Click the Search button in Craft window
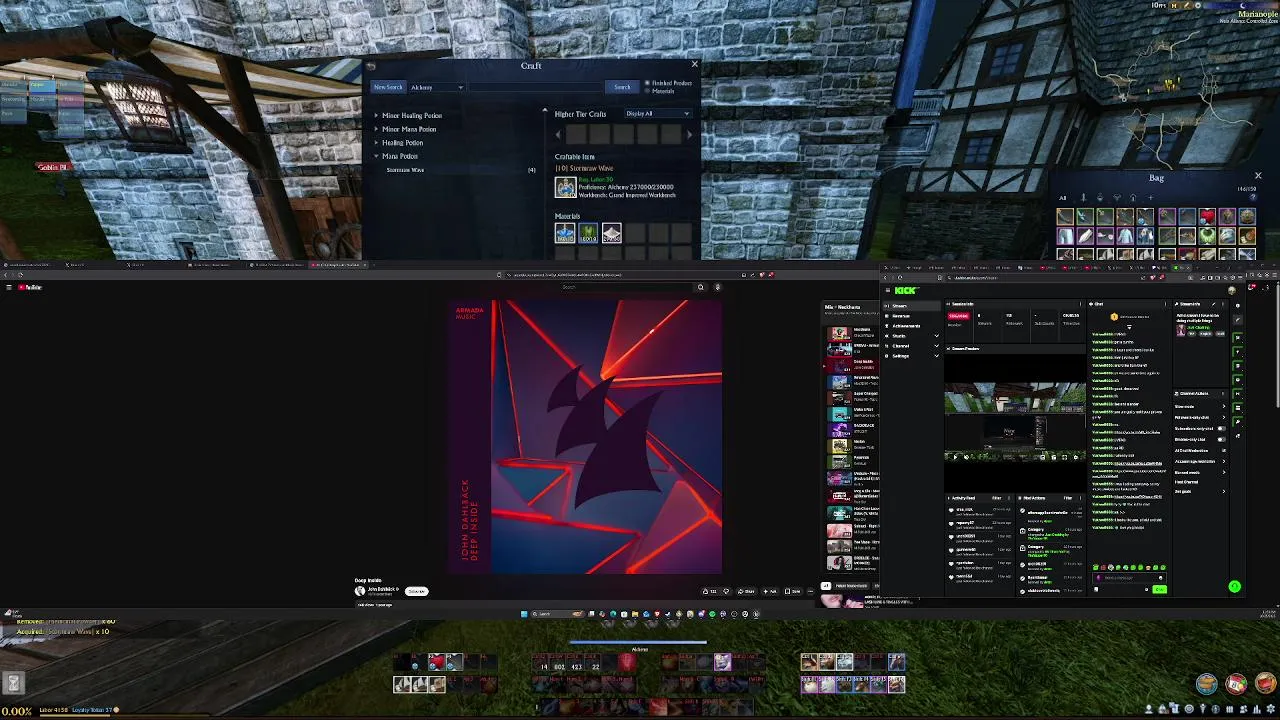This screenshot has width=1280, height=720. pos(622,87)
